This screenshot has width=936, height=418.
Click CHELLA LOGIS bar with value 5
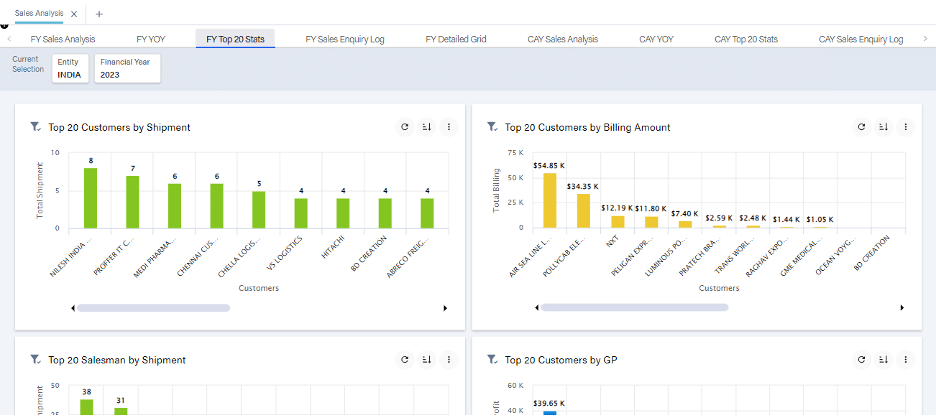pos(259,210)
